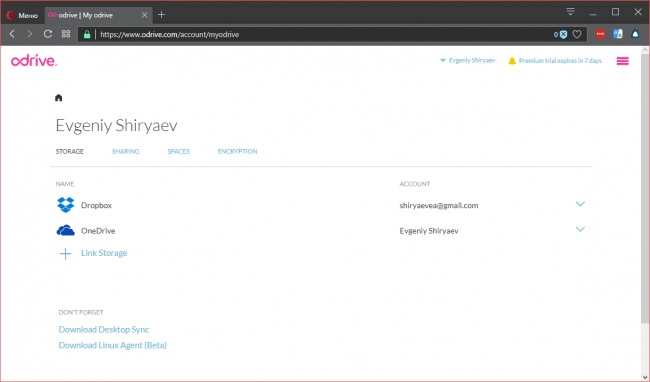
Task: Open the Opera tab menu icon
Action: click(x=570, y=12)
